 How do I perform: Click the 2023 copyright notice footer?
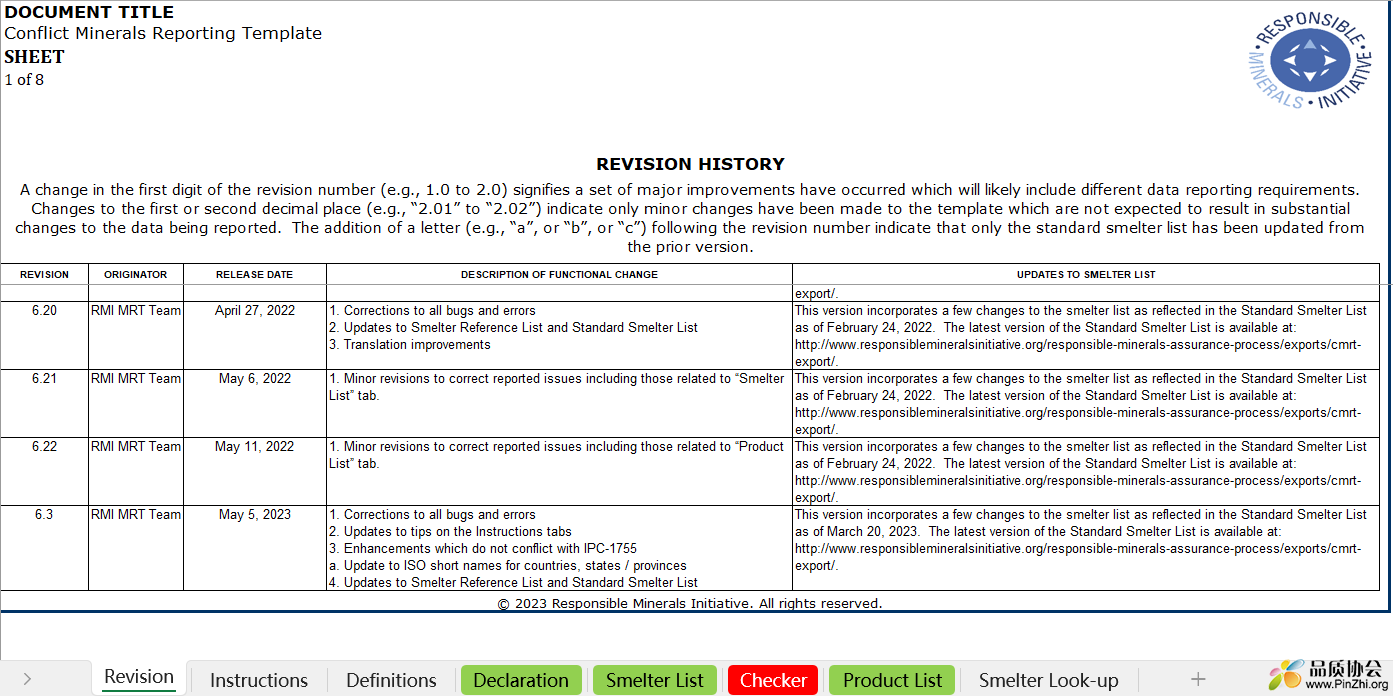click(x=690, y=603)
